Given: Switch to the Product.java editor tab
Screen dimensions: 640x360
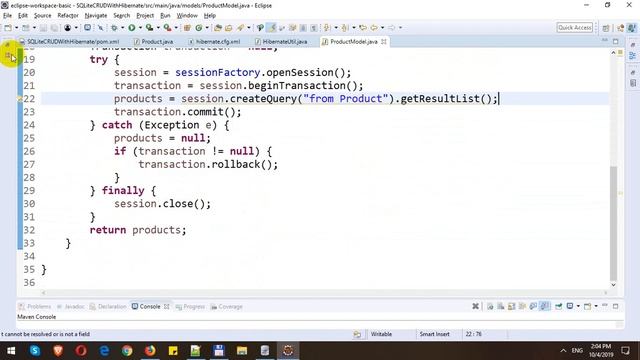Looking at the screenshot, I should (x=153, y=42).
